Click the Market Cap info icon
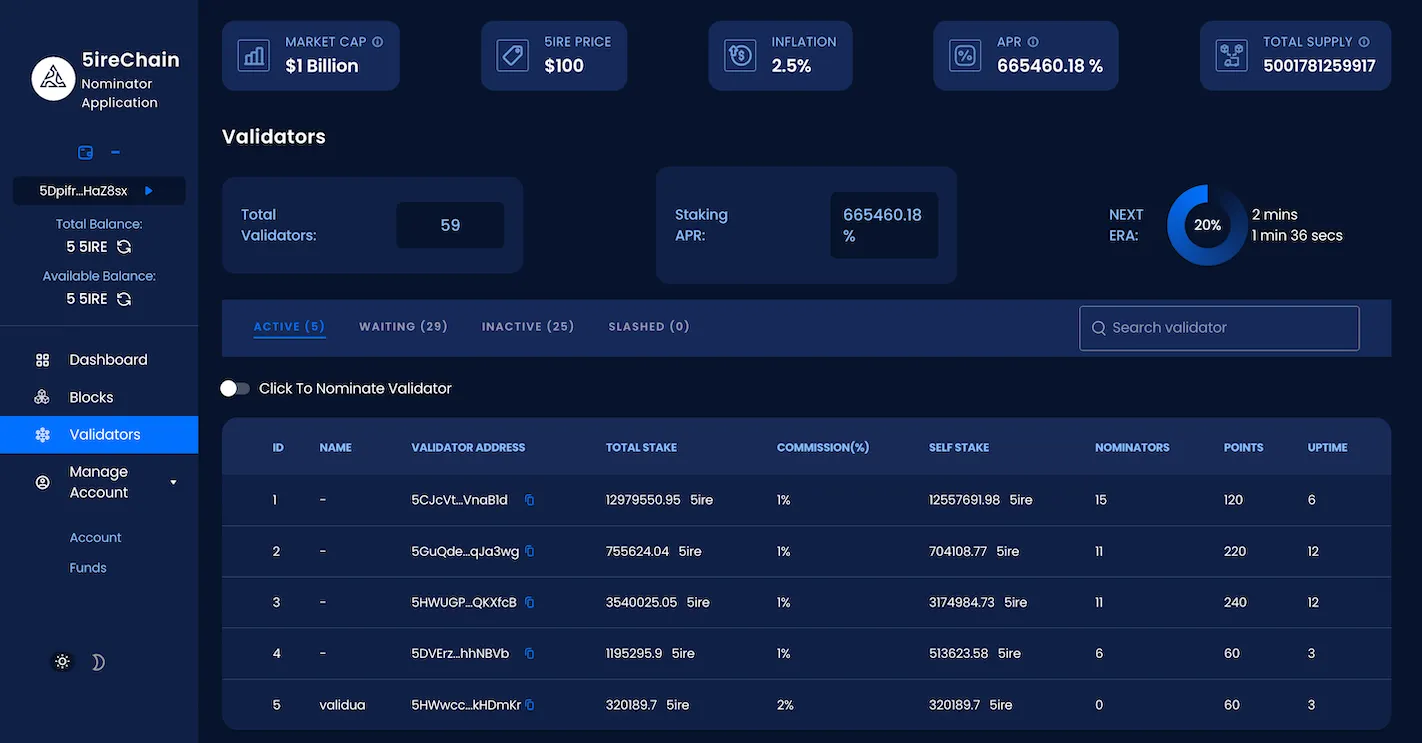The image size is (1422, 743). [378, 42]
